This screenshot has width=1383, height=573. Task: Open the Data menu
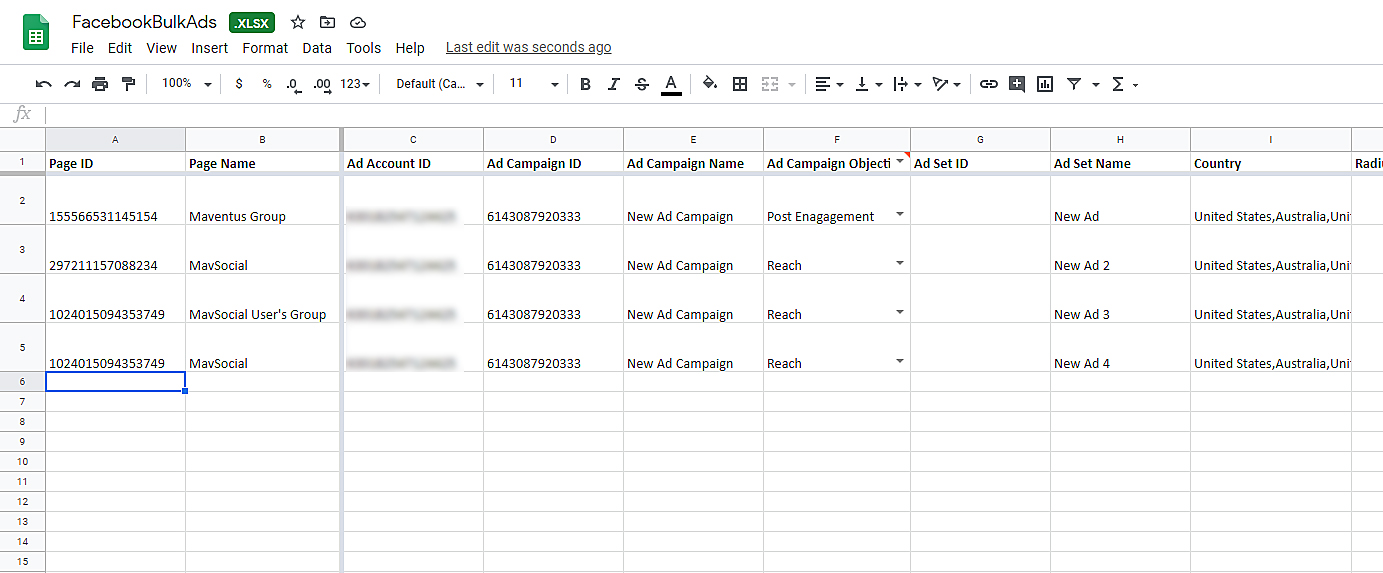click(x=317, y=47)
